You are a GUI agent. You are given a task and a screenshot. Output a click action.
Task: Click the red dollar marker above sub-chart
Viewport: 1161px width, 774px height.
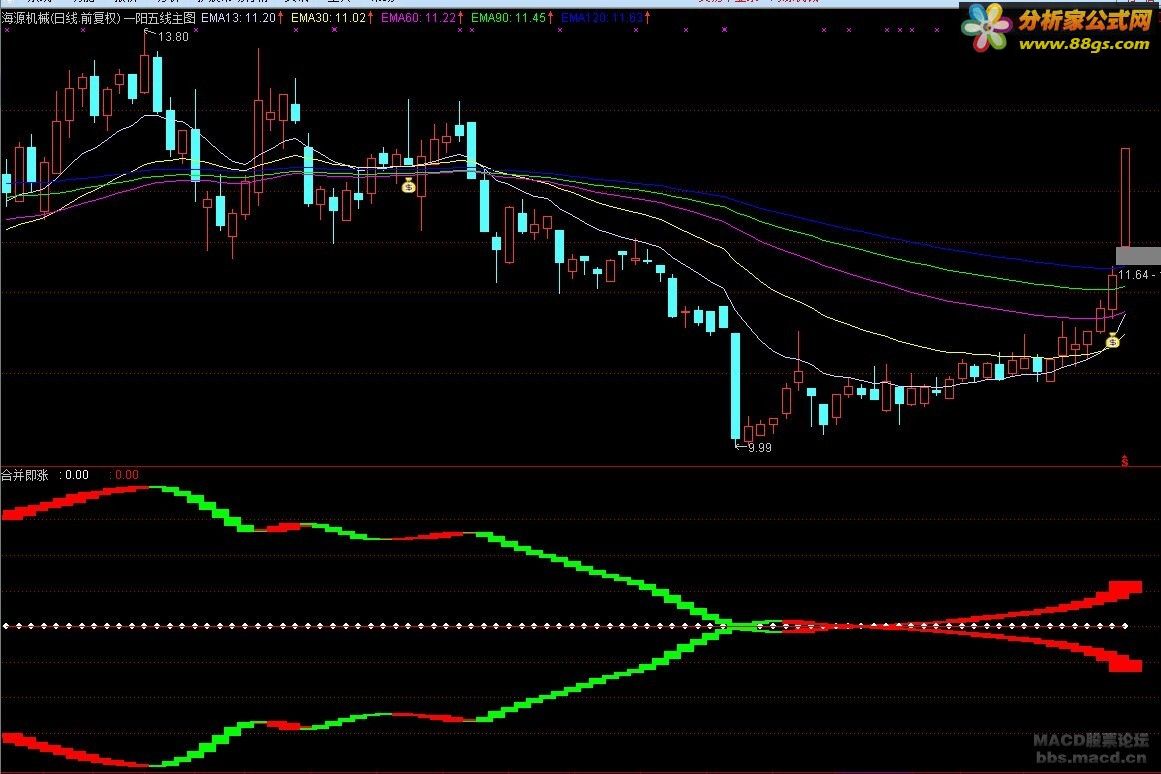point(1125,461)
